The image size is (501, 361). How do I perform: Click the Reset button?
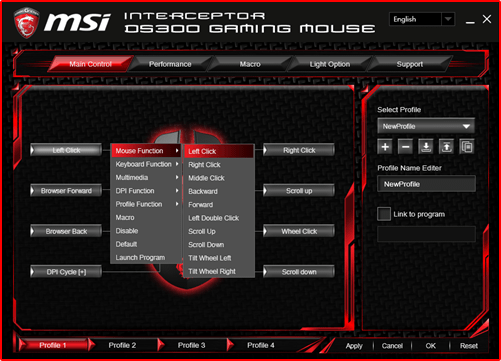(469, 346)
